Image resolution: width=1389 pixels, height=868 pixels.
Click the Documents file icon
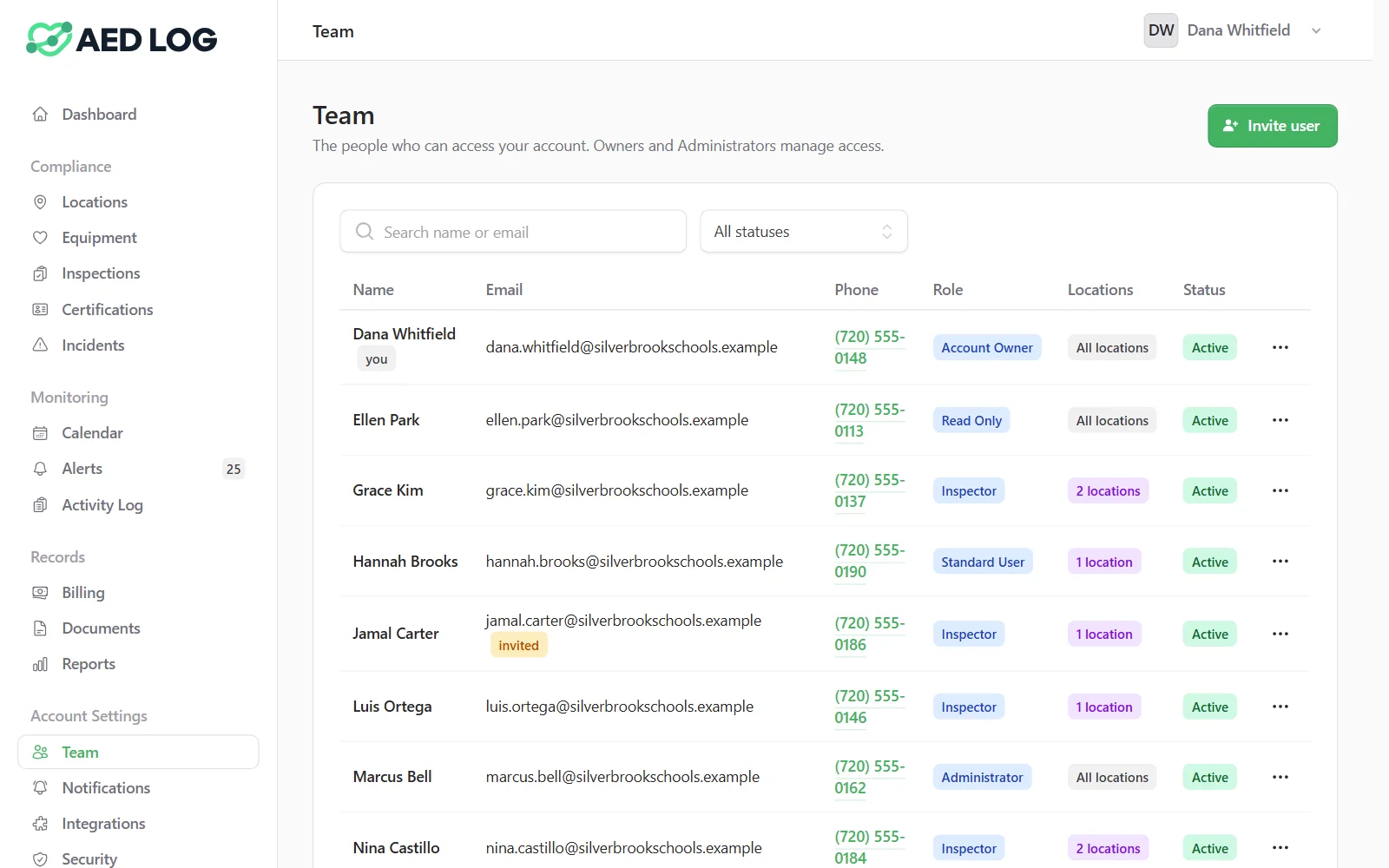40,628
